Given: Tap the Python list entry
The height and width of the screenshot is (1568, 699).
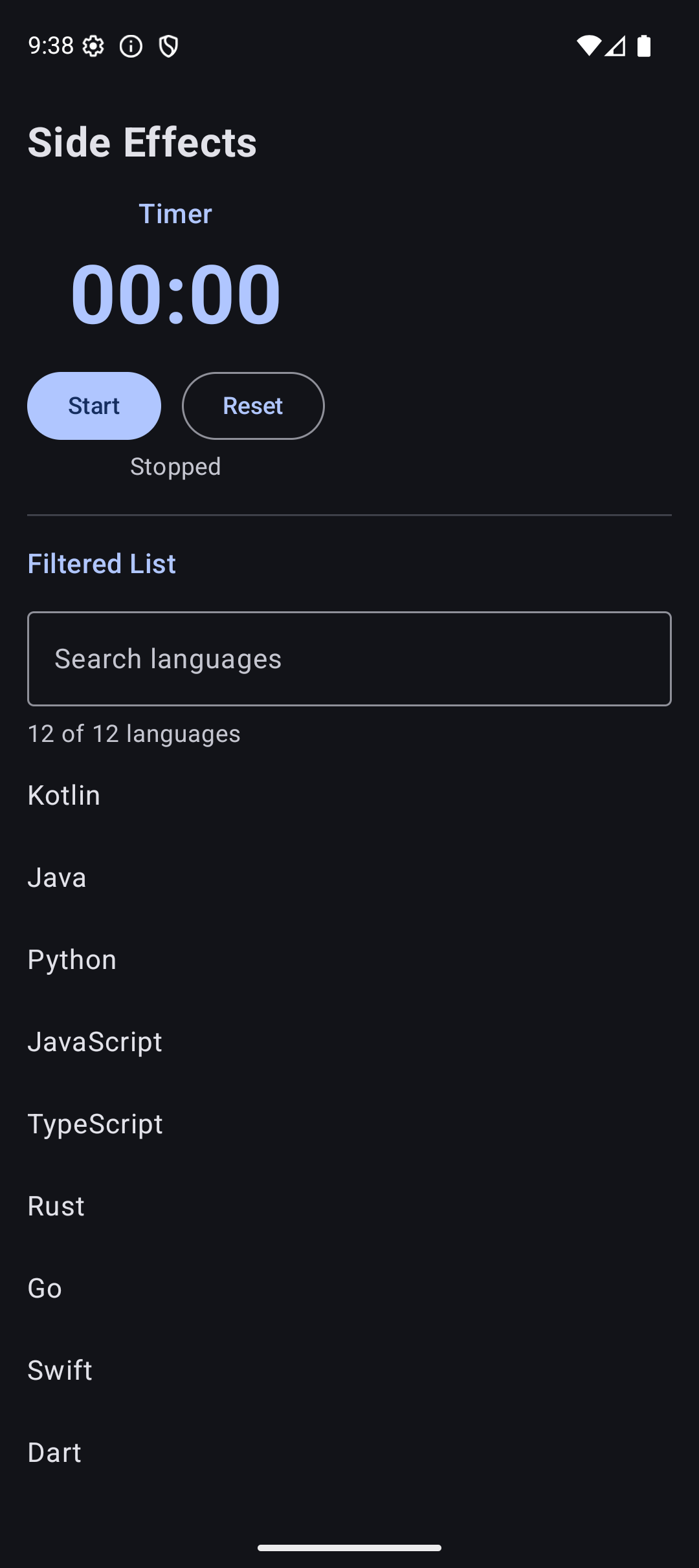Looking at the screenshot, I should coord(72,959).
